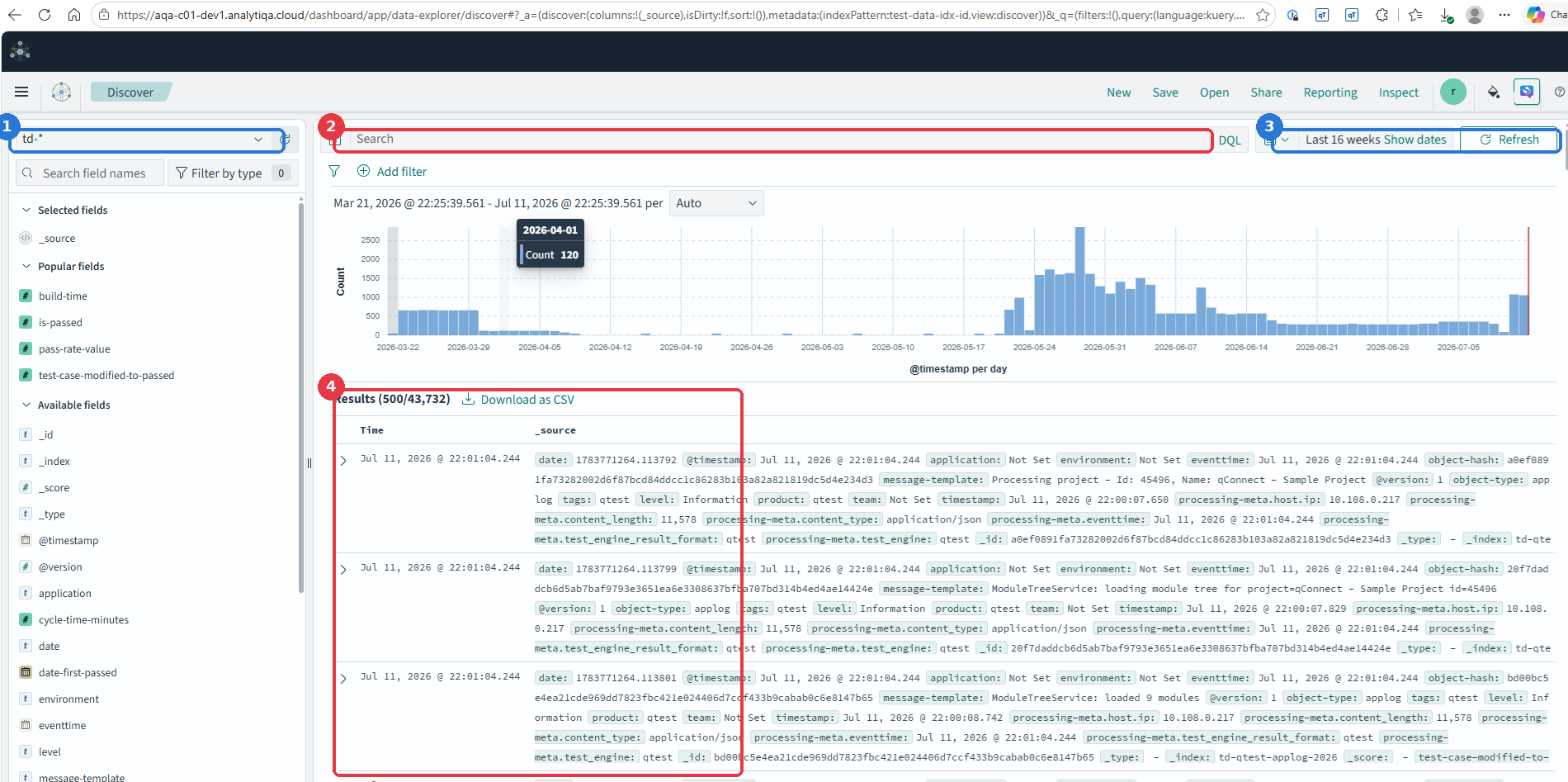Open the Discover breadcrumb

130,92
